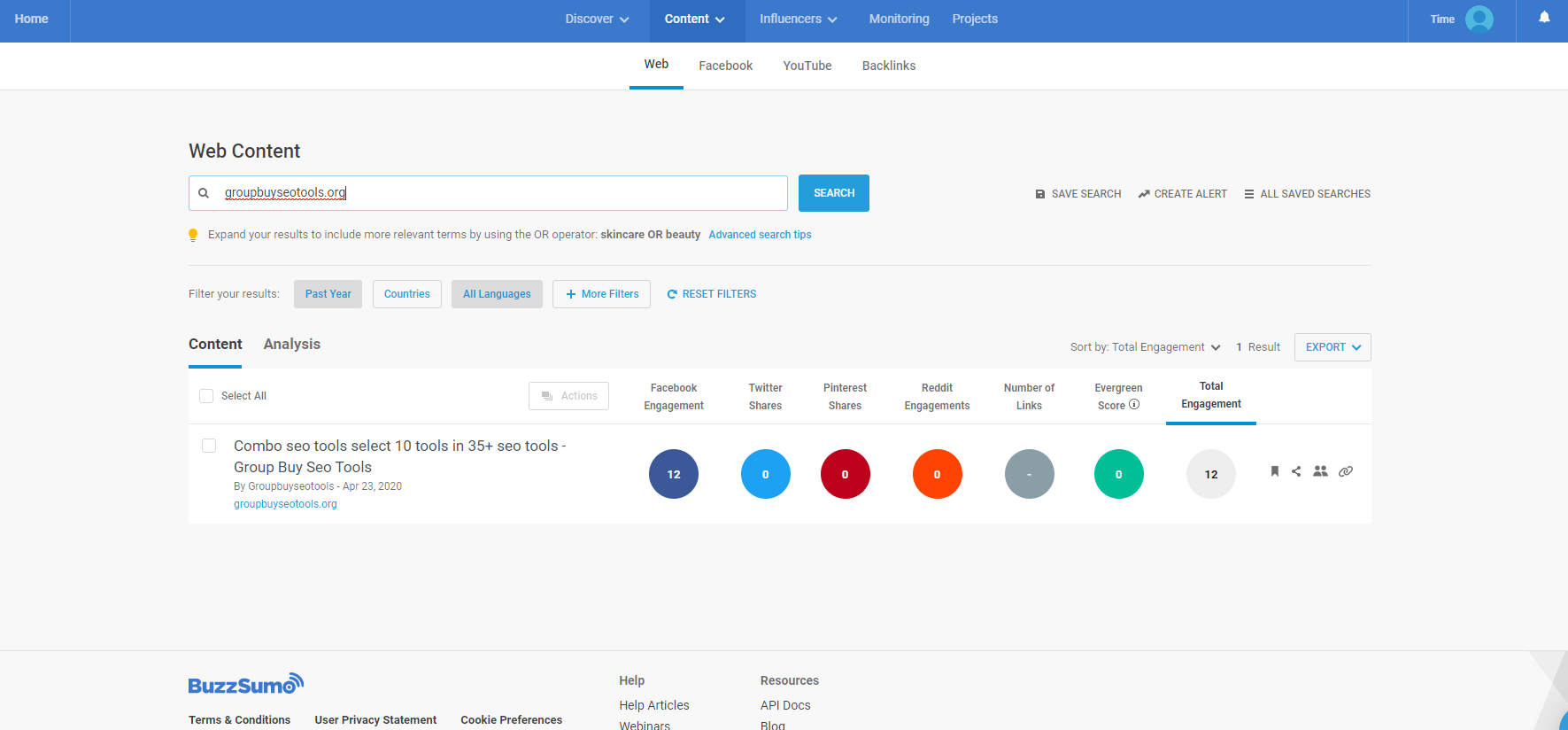This screenshot has width=1568, height=730.
Task: Open the Analysis tab
Action: [x=292, y=345]
